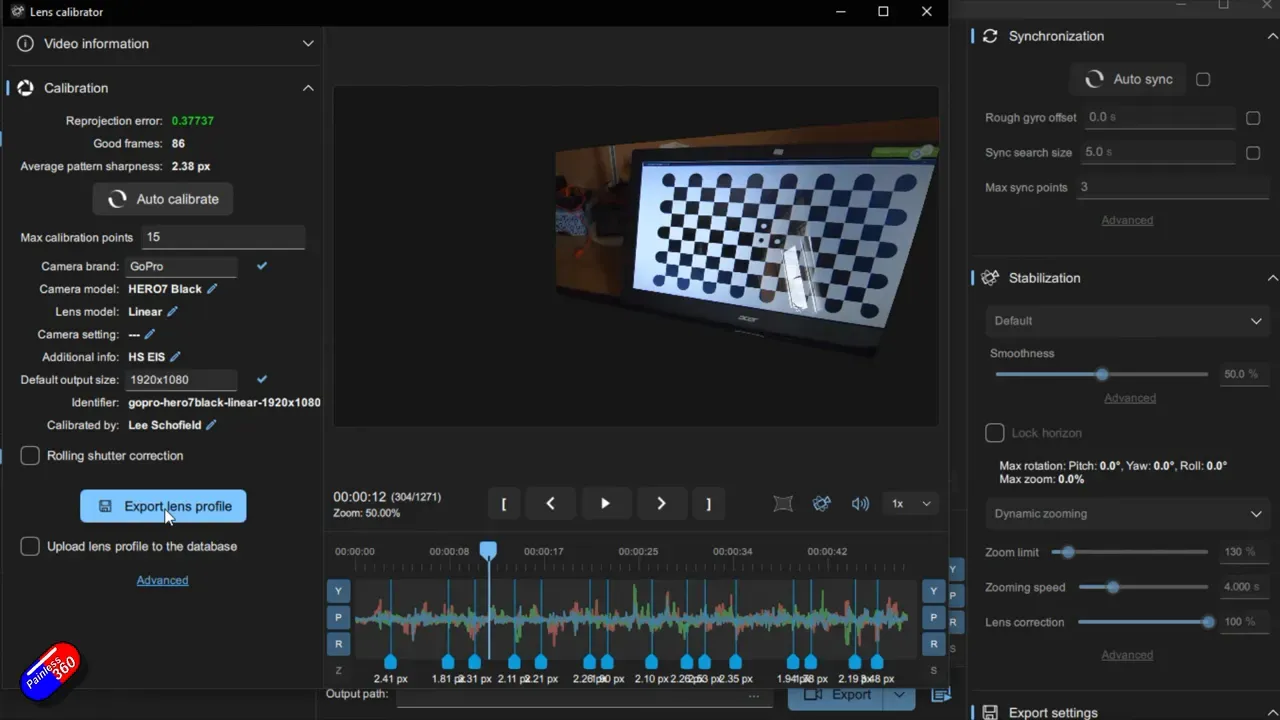Viewport: 1280px width, 720px height.
Task: Toggle the Lock horizon checkbox
Action: [995, 433]
